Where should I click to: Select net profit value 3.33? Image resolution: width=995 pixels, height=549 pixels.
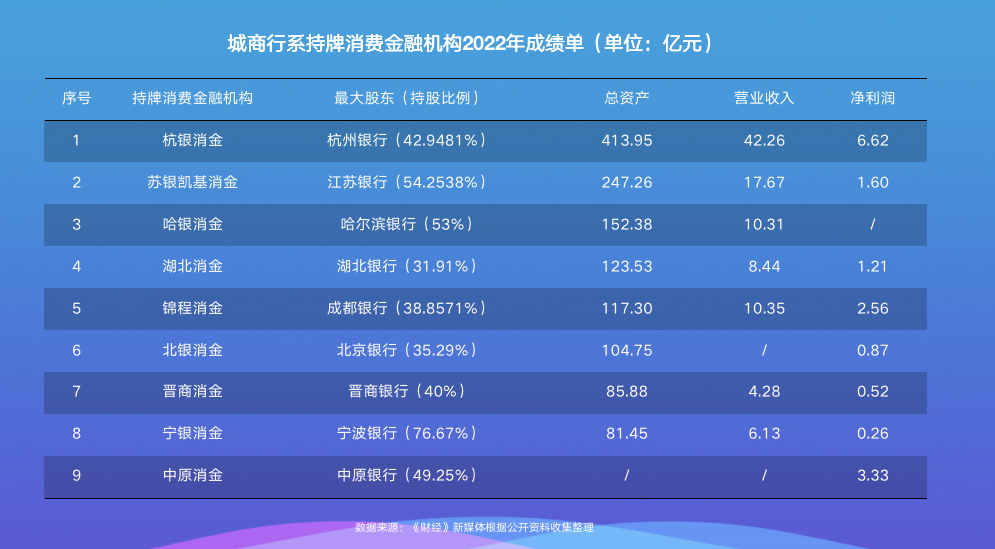pos(873,475)
